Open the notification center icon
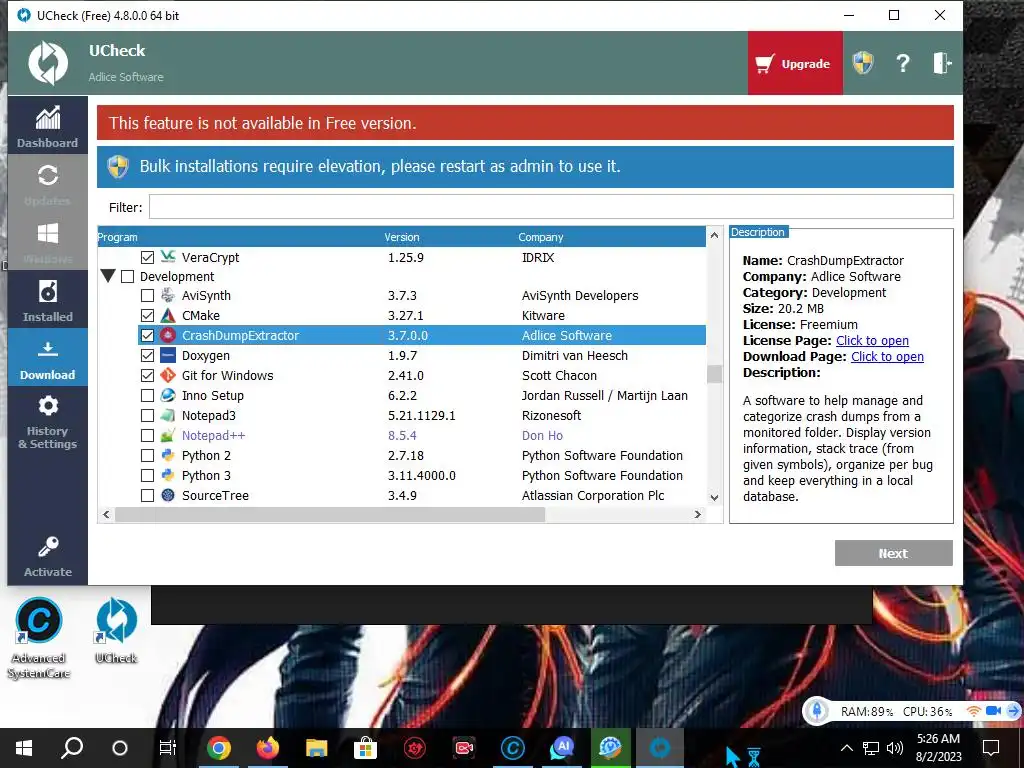The width and height of the screenshot is (1024, 768). click(991, 748)
